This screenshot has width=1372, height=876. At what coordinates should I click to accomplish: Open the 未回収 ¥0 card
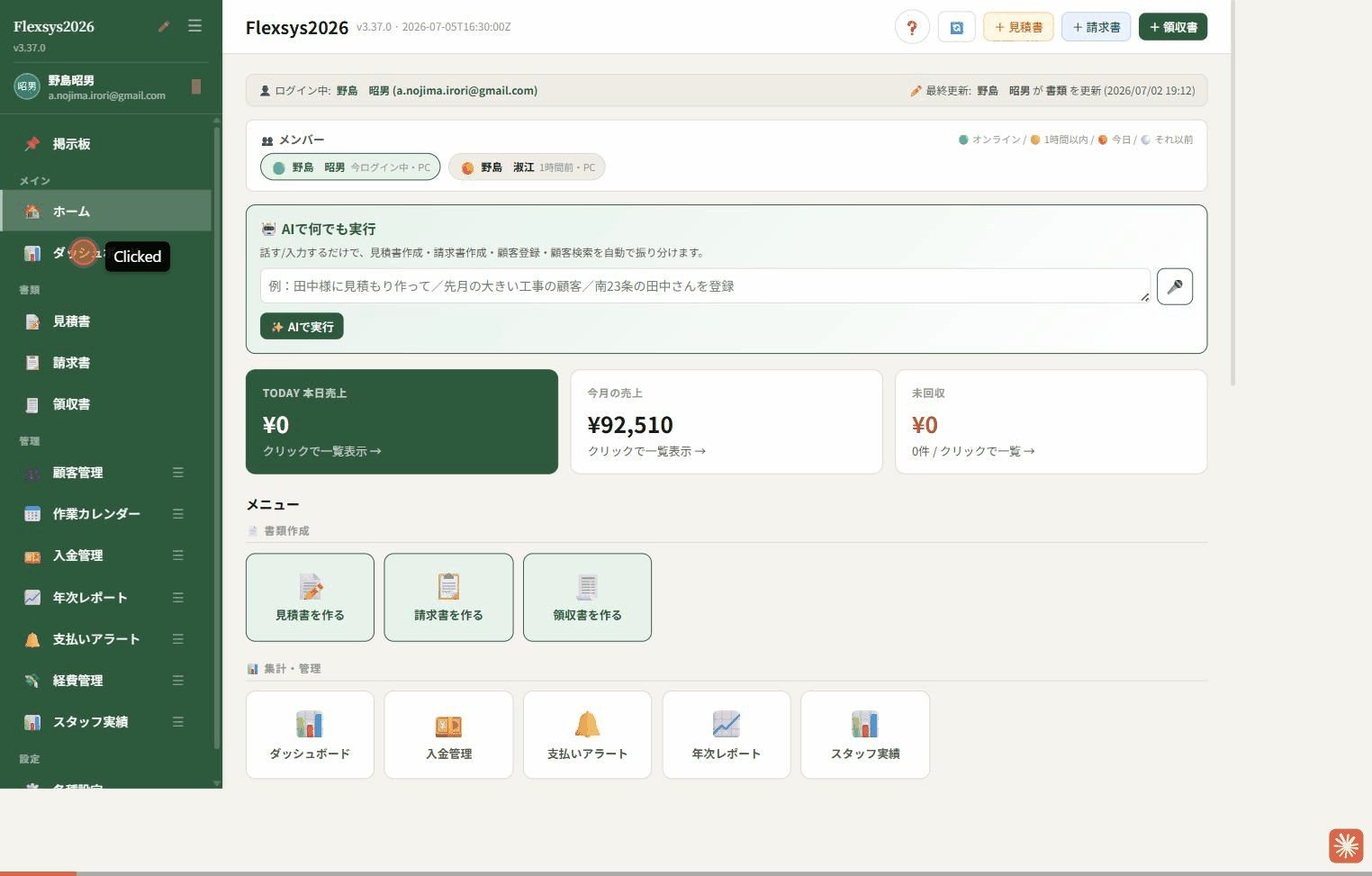1051,421
